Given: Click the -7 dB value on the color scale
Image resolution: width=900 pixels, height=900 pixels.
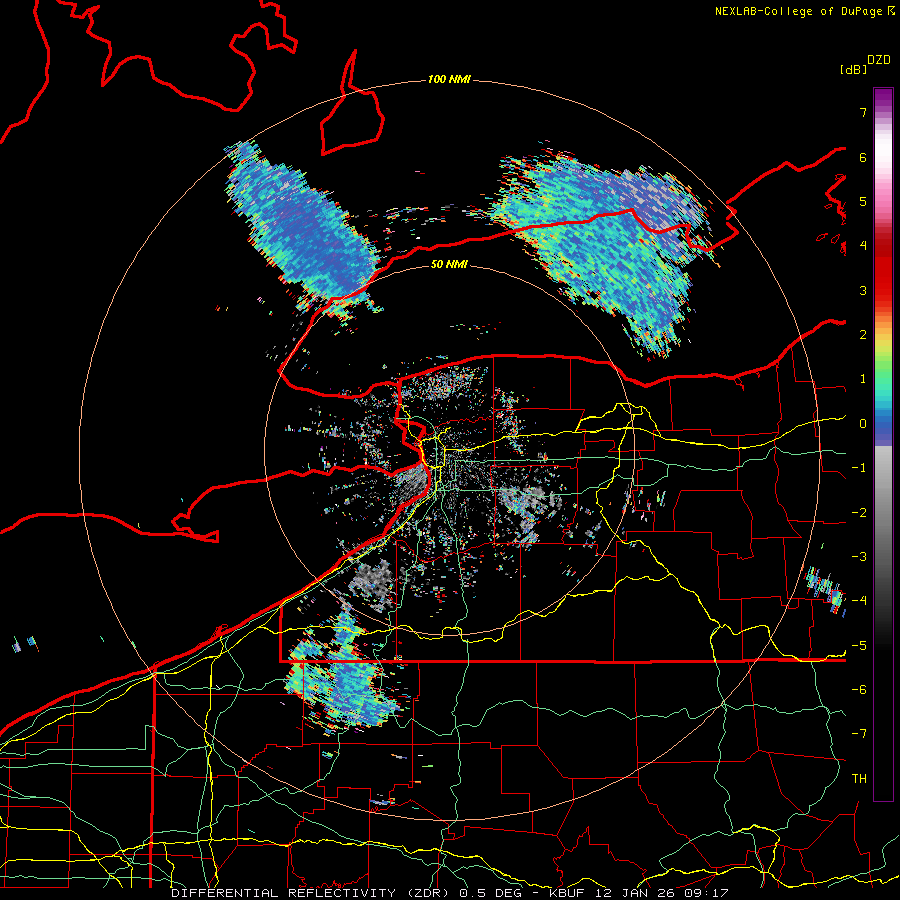Looking at the screenshot, I should pos(859,734).
